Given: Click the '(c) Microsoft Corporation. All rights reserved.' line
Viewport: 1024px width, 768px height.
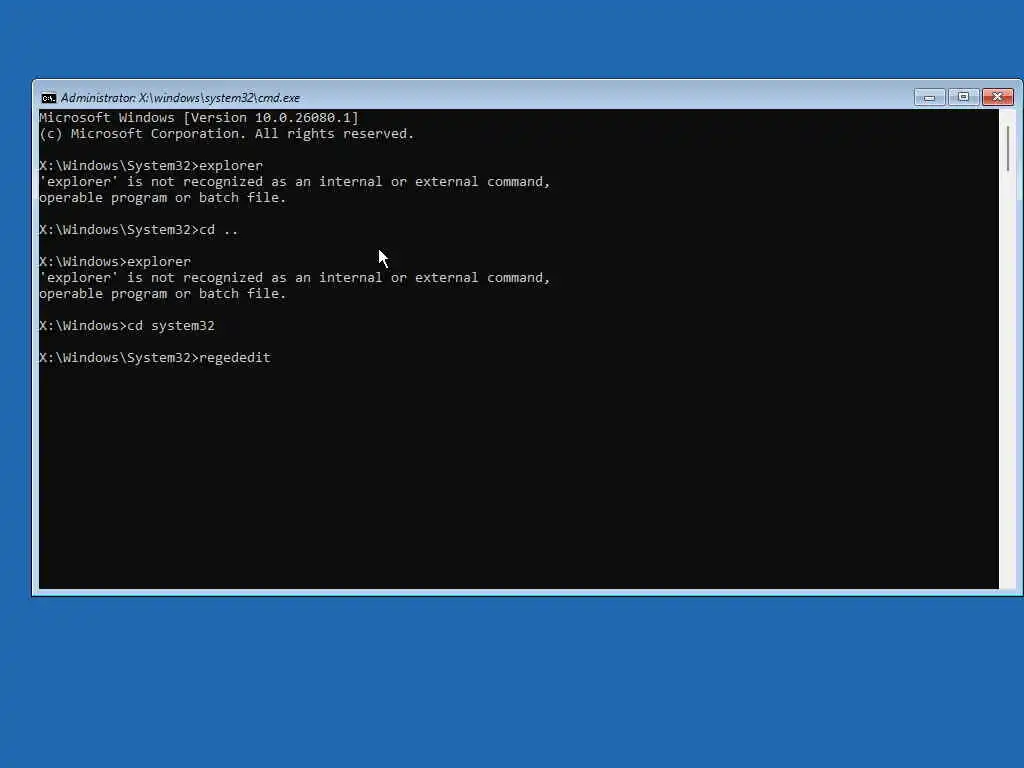Looking at the screenshot, I should (x=227, y=134).
